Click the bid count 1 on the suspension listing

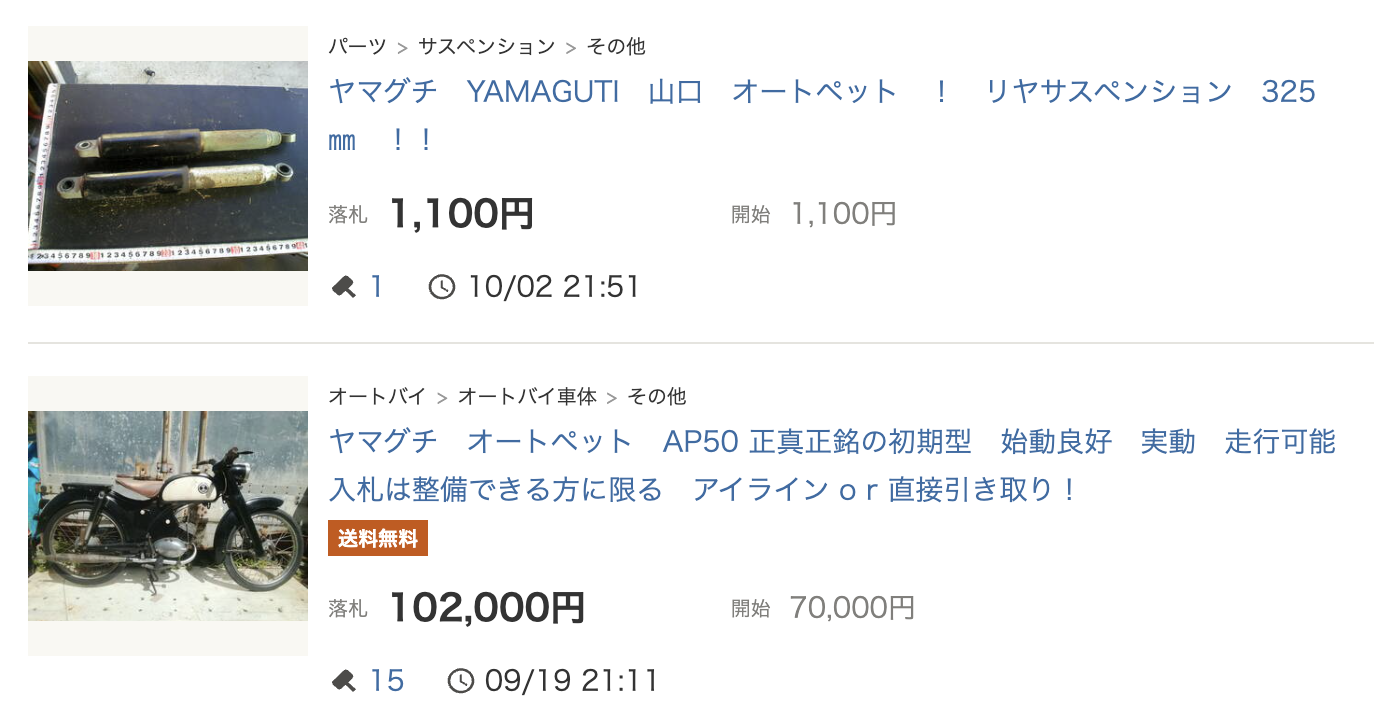pos(377,288)
